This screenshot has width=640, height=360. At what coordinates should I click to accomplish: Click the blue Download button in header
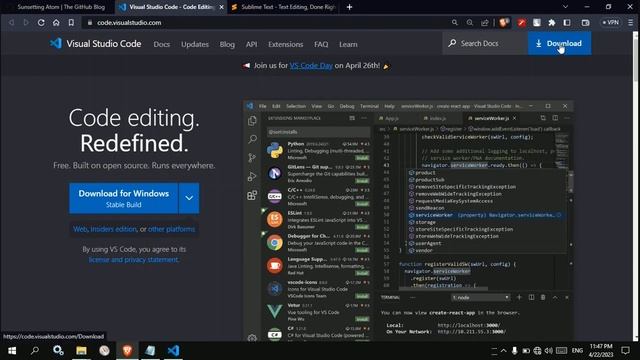pyautogui.click(x=559, y=43)
